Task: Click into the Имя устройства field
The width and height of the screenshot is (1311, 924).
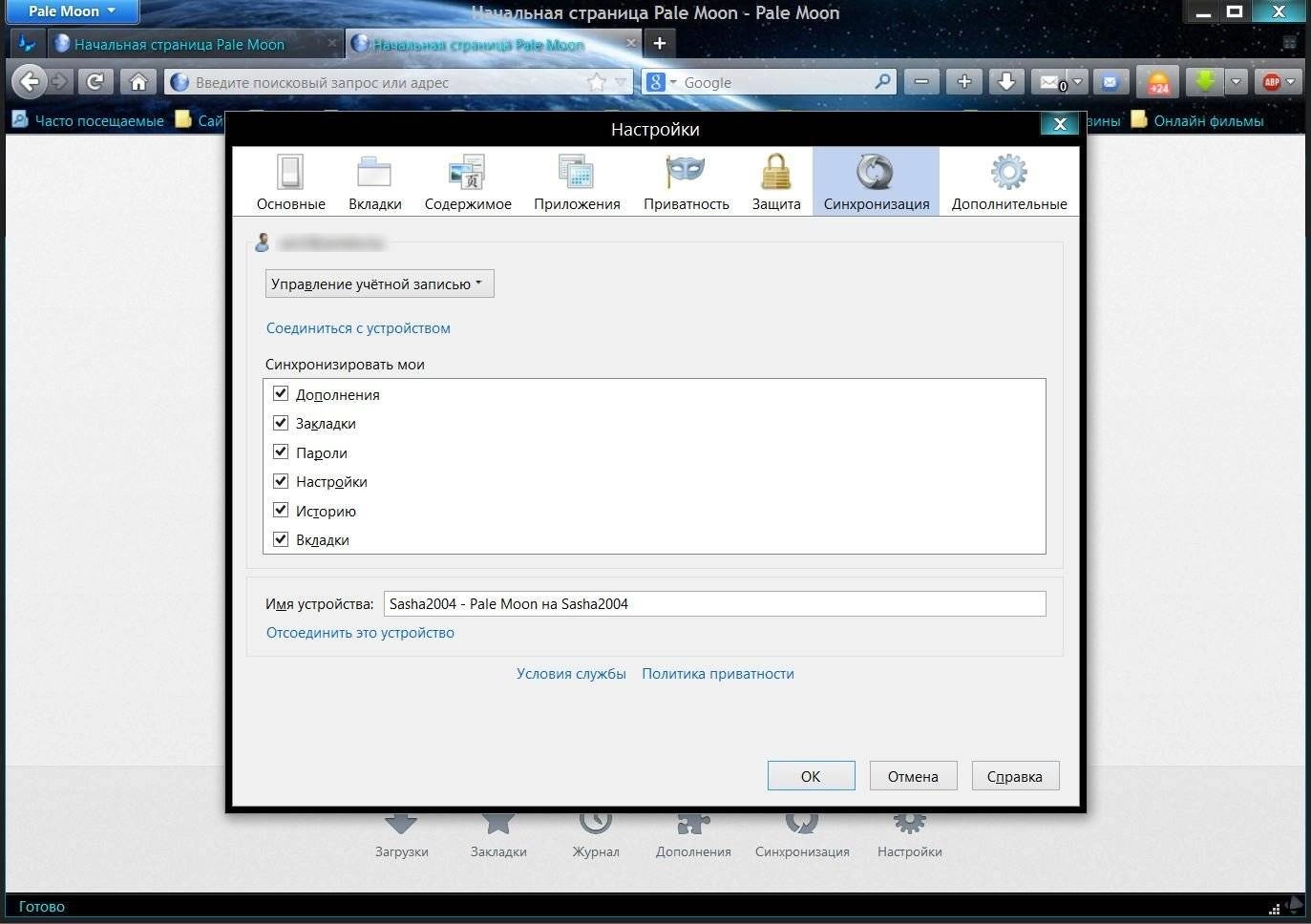Action: click(x=714, y=603)
